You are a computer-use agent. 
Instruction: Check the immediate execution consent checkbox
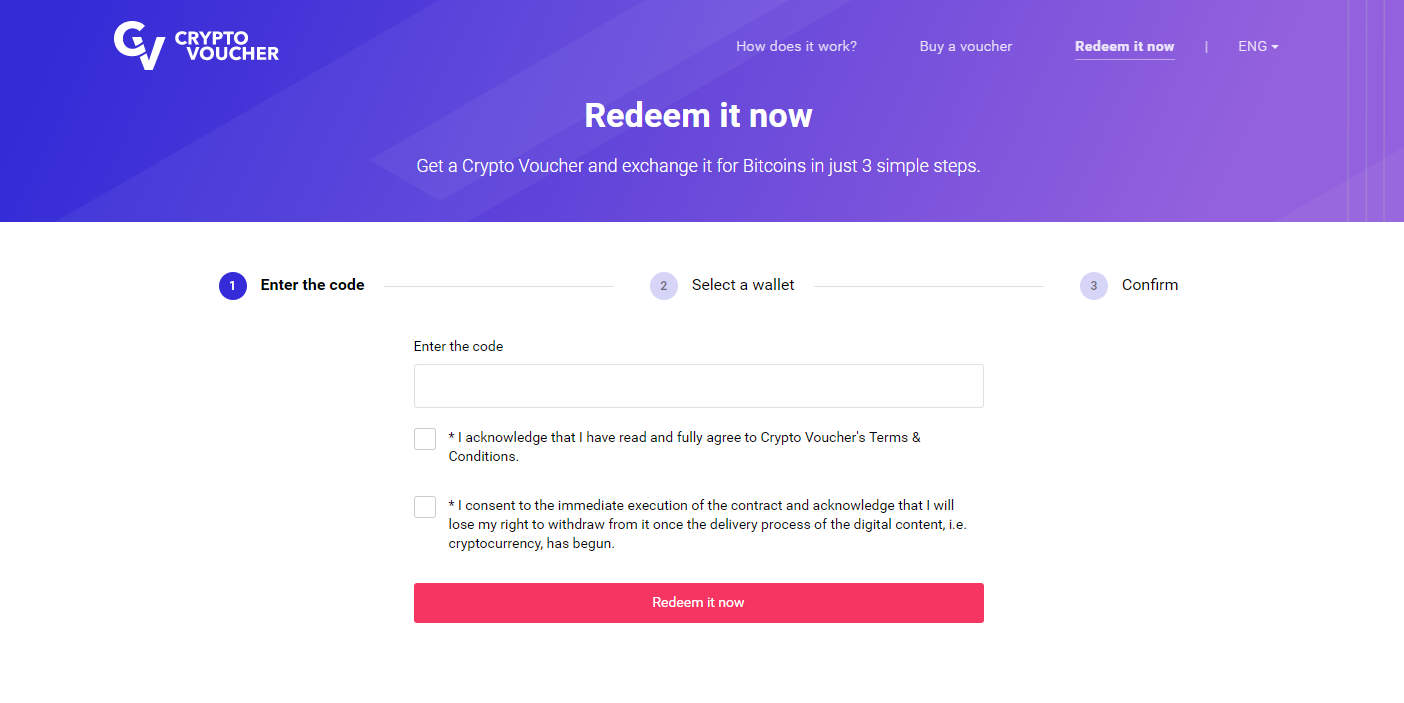tap(424, 506)
